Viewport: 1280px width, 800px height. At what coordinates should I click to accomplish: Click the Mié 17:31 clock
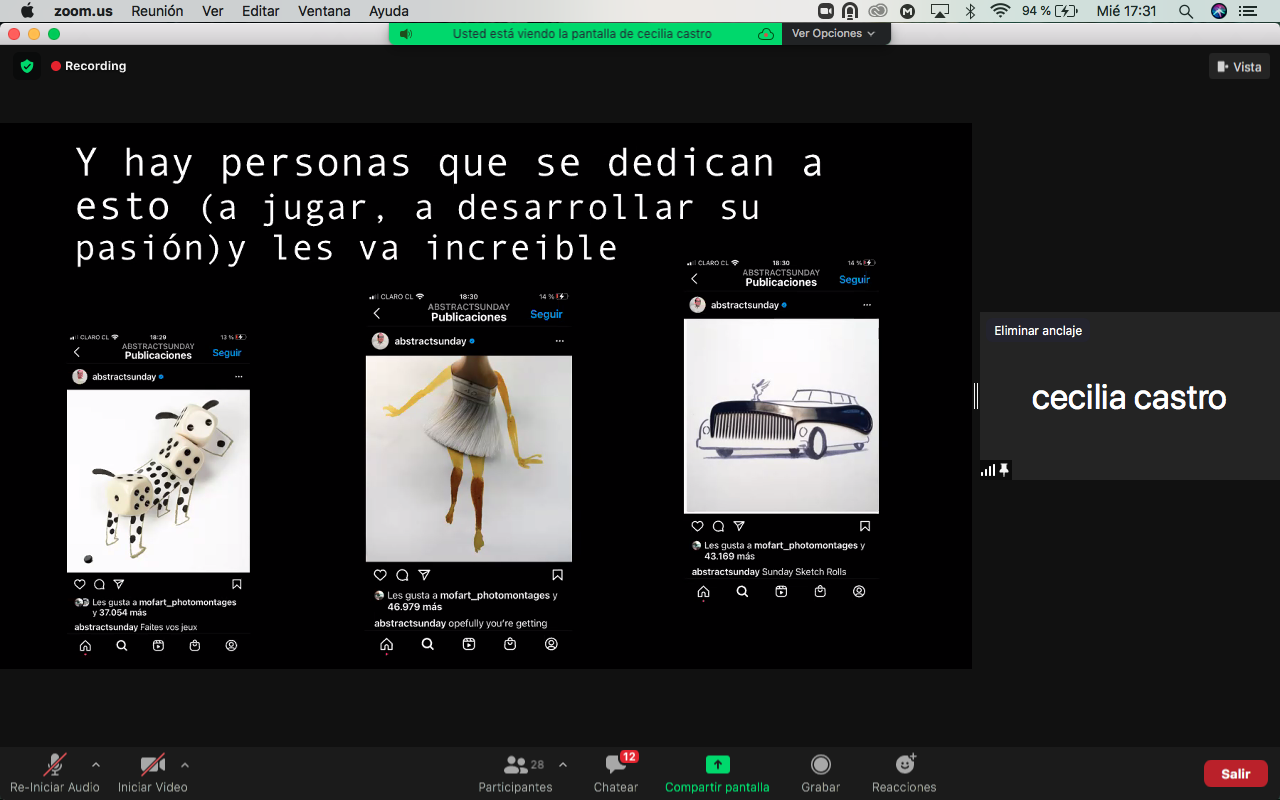[1126, 11]
